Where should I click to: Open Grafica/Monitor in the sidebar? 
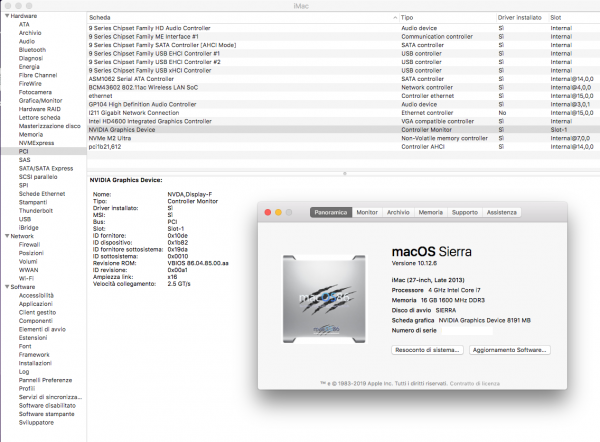[x=41, y=101]
